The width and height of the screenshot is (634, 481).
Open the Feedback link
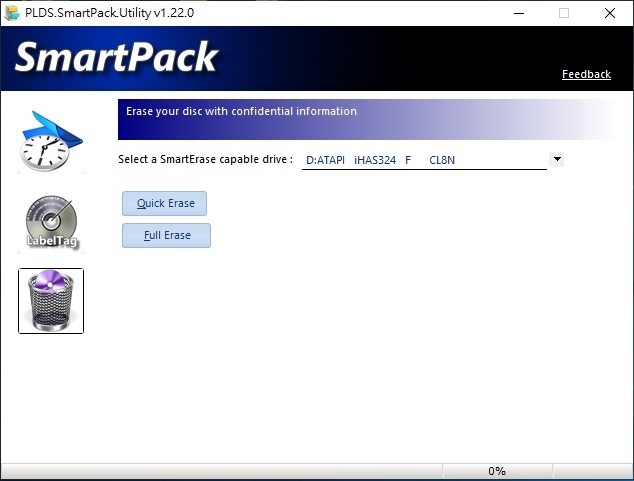click(x=586, y=74)
